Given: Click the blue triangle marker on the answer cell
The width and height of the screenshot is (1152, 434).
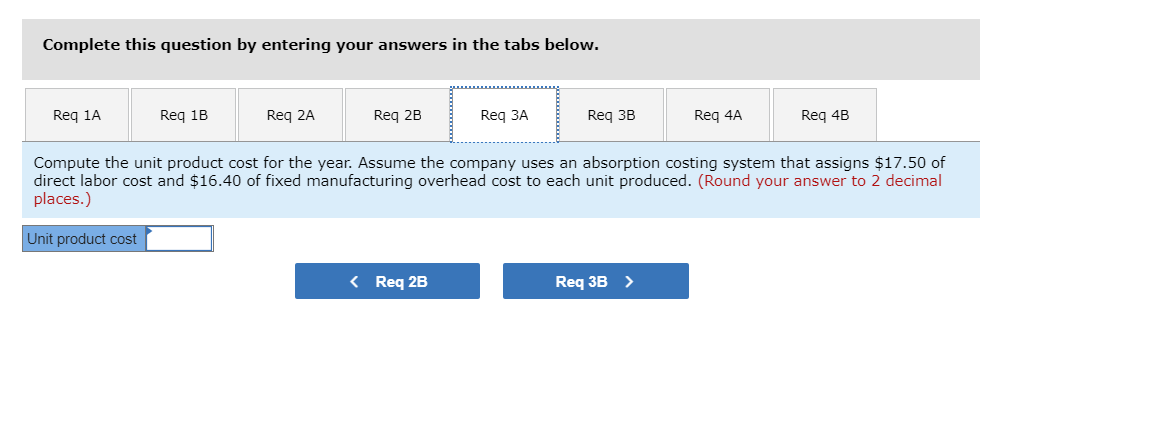Looking at the screenshot, I should [150, 230].
